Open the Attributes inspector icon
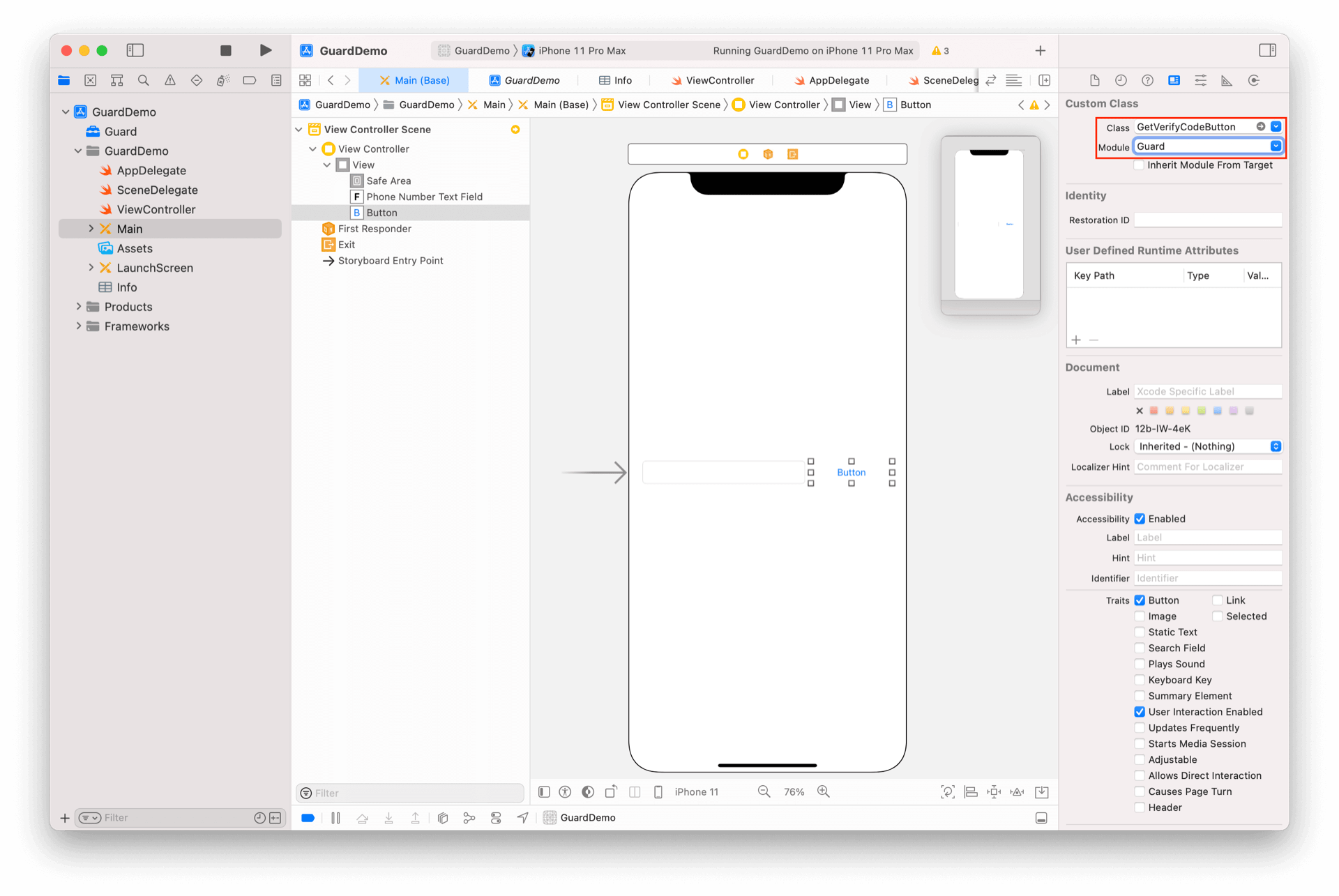The height and width of the screenshot is (896, 1339). click(x=1200, y=80)
